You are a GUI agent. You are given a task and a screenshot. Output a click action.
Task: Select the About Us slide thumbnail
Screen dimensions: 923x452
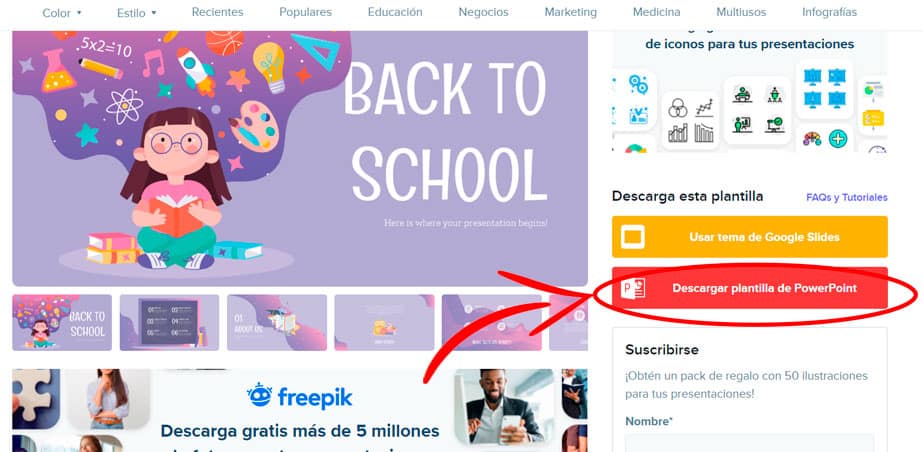coord(277,323)
